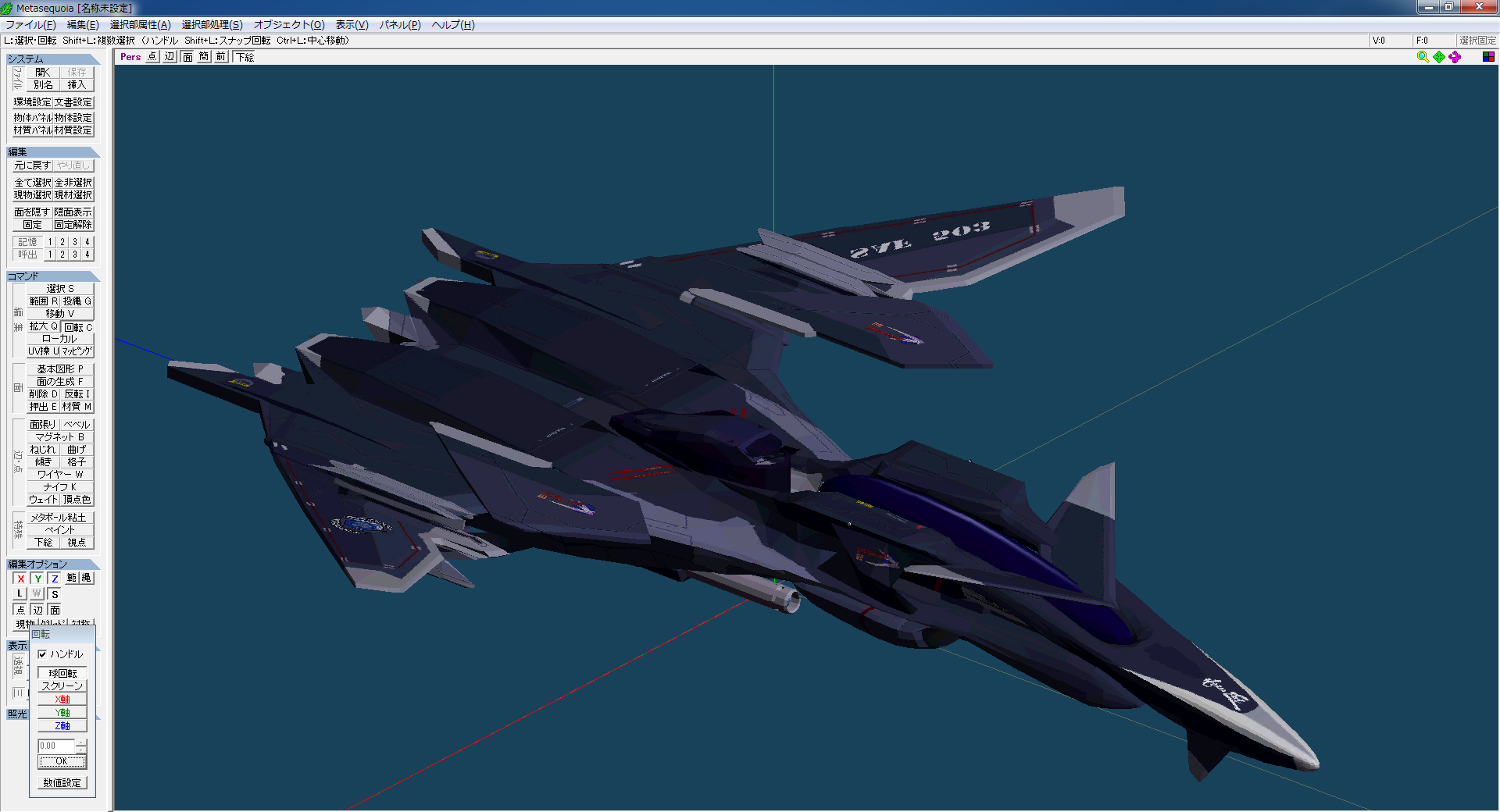This screenshot has height=812, width=1500.
Task: Click the Pers projection label in viewport
Action: (x=130, y=57)
